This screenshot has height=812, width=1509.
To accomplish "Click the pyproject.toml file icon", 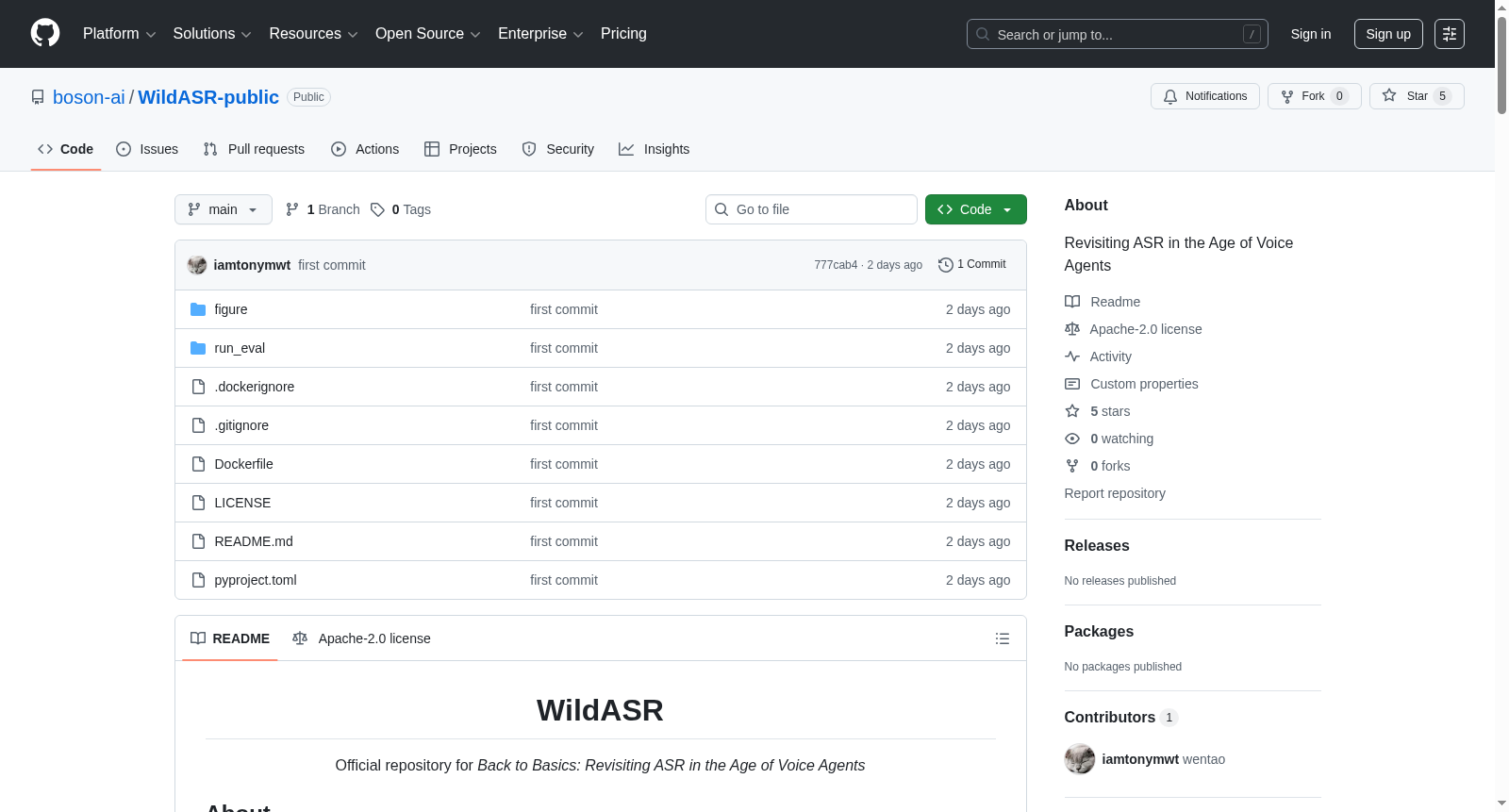I will tap(198, 580).
